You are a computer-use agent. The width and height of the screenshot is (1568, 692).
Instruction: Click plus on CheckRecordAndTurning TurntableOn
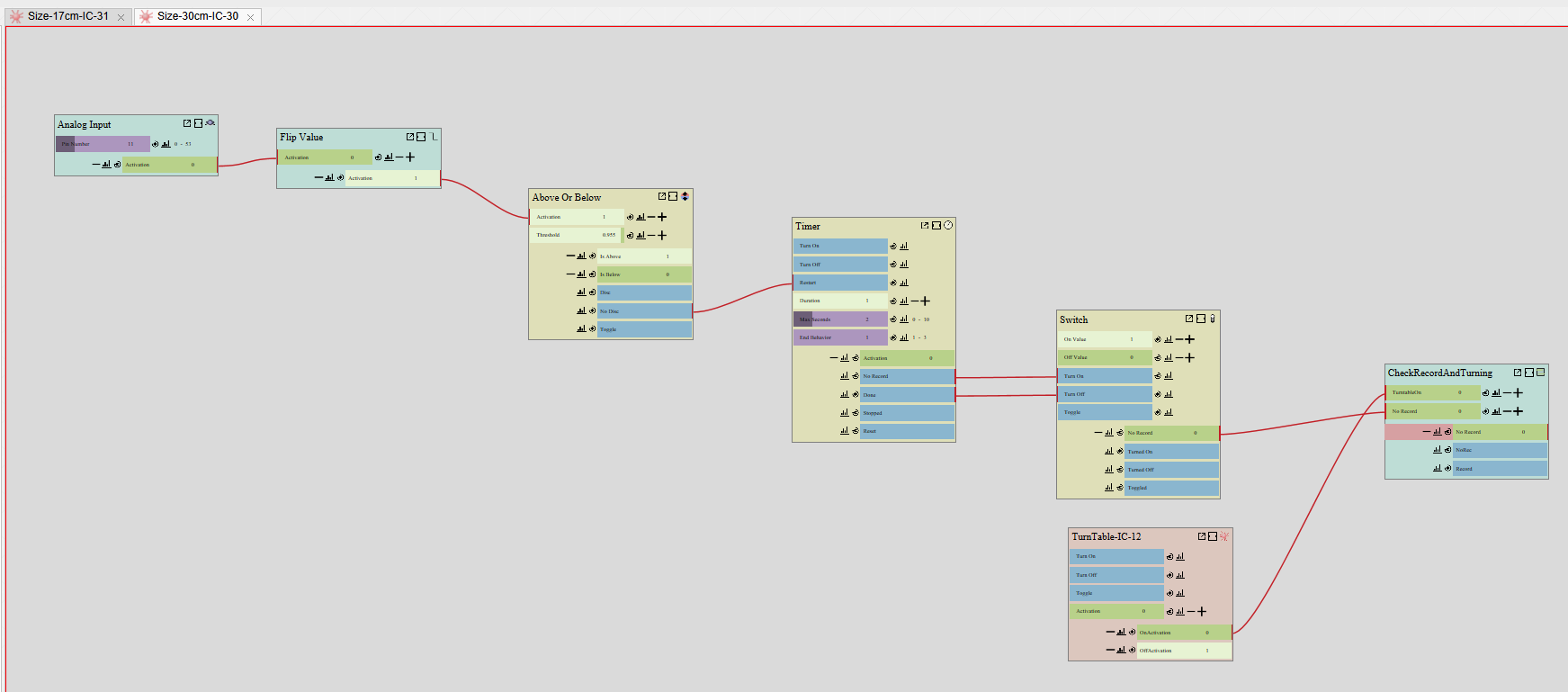click(1518, 392)
